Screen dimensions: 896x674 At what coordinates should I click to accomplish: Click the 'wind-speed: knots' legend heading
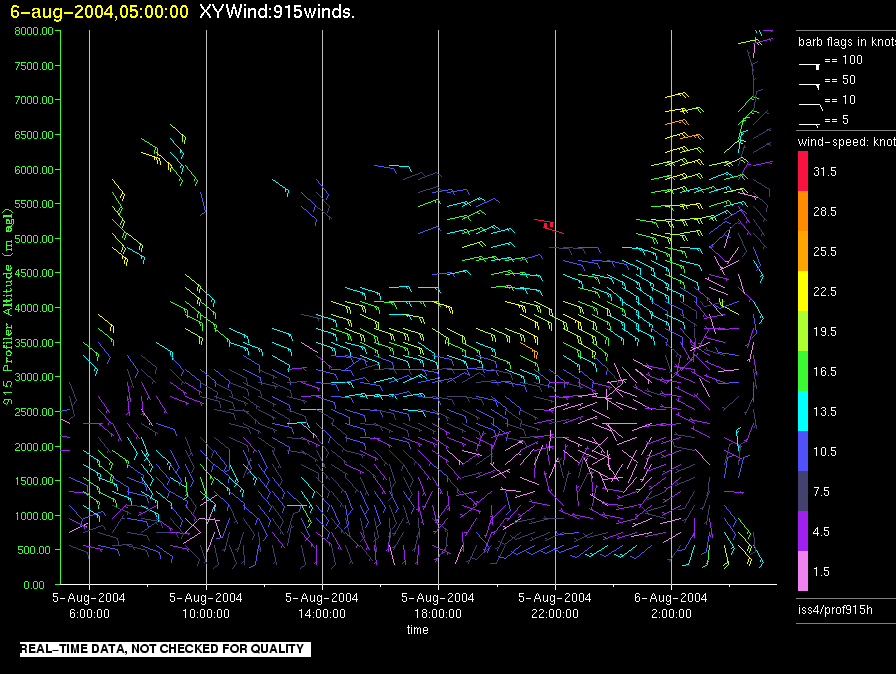click(x=847, y=142)
